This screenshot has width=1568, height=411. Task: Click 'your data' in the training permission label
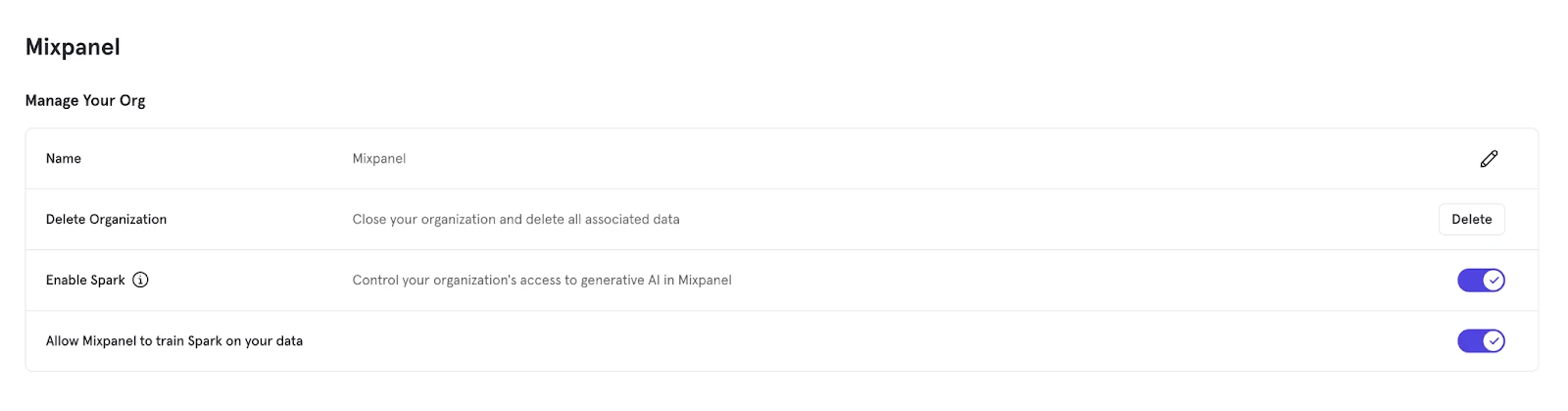pos(273,341)
